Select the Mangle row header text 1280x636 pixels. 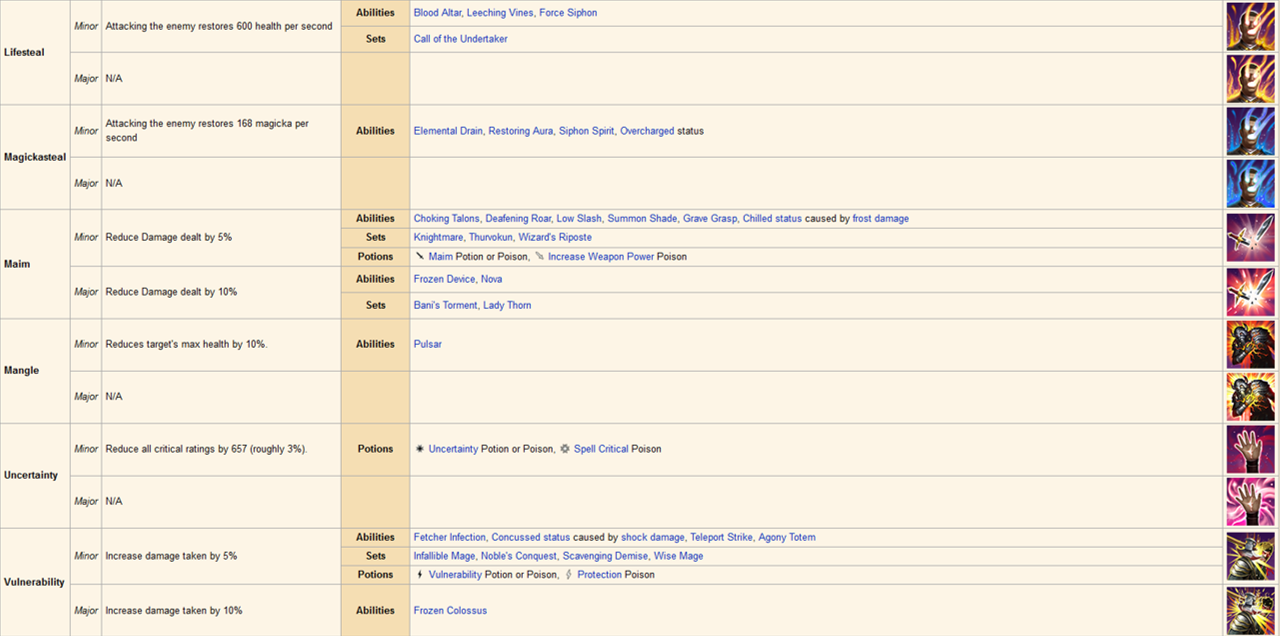[x=21, y=370]
